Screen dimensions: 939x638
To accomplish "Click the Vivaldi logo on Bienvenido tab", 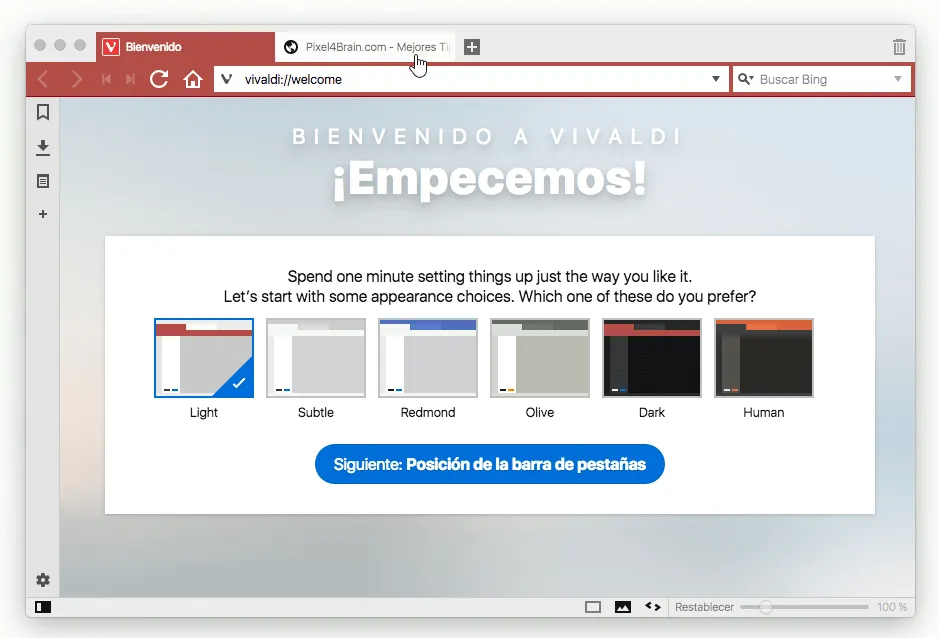I will point(111,47).
